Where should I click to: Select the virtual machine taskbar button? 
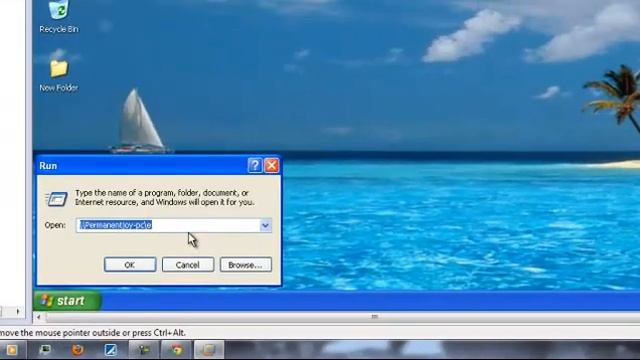[x=209, y=350]
